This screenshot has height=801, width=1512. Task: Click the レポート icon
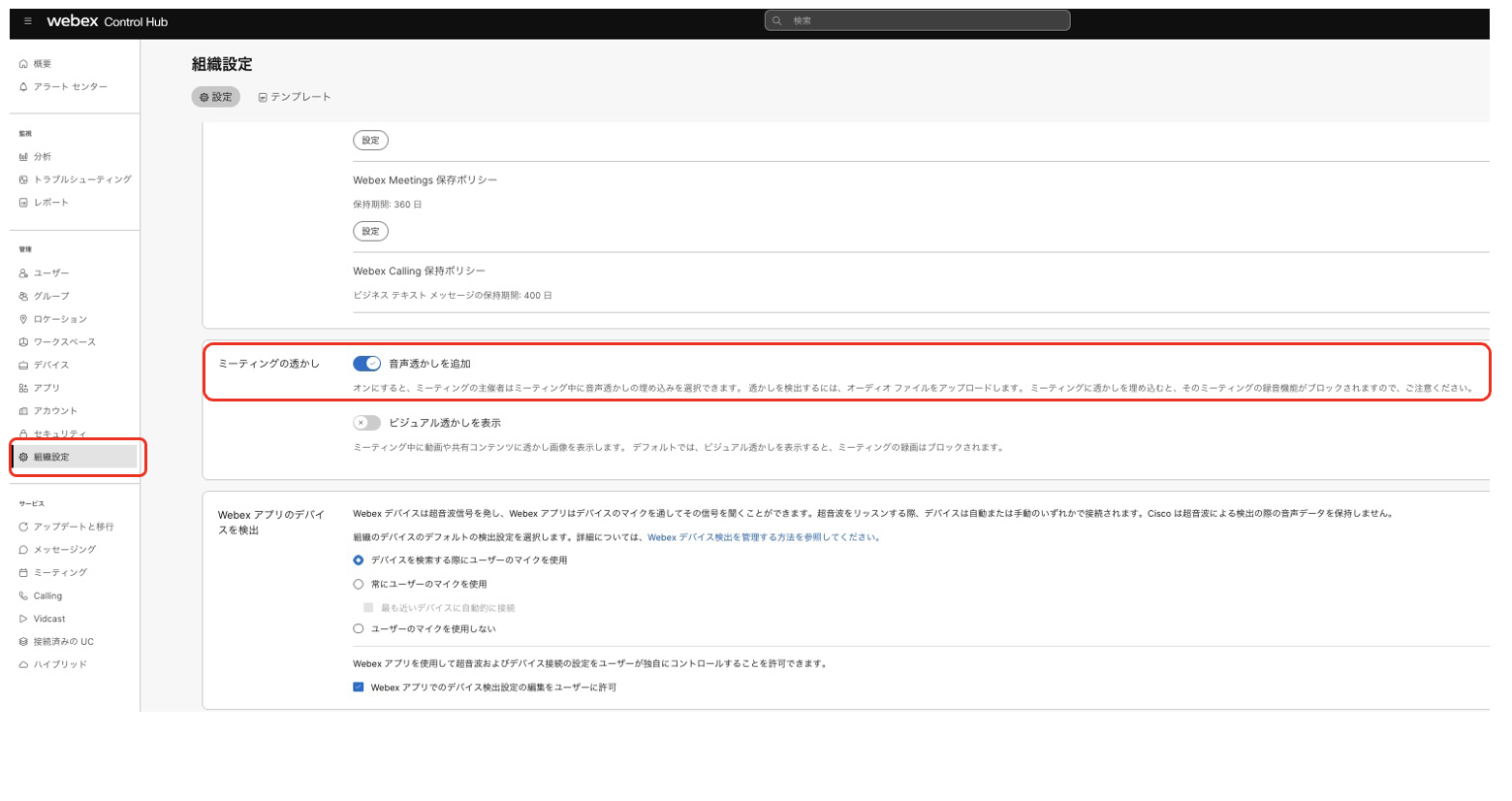tap(23, 203)
